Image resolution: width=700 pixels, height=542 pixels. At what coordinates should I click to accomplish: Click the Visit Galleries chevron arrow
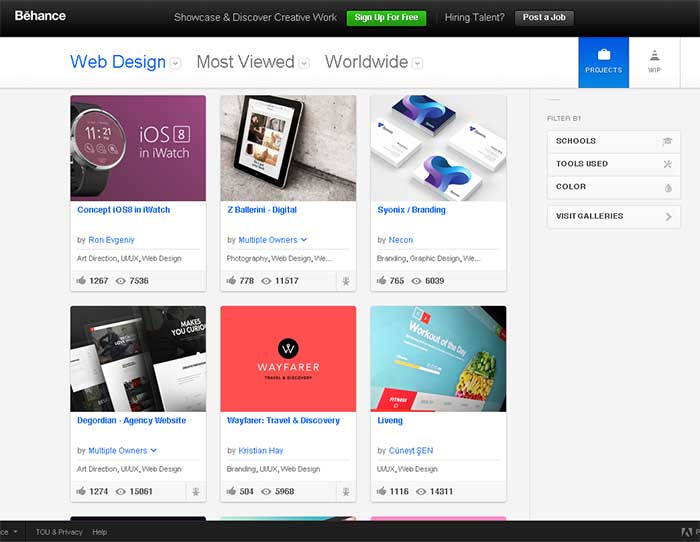click(x=668, y=217)
